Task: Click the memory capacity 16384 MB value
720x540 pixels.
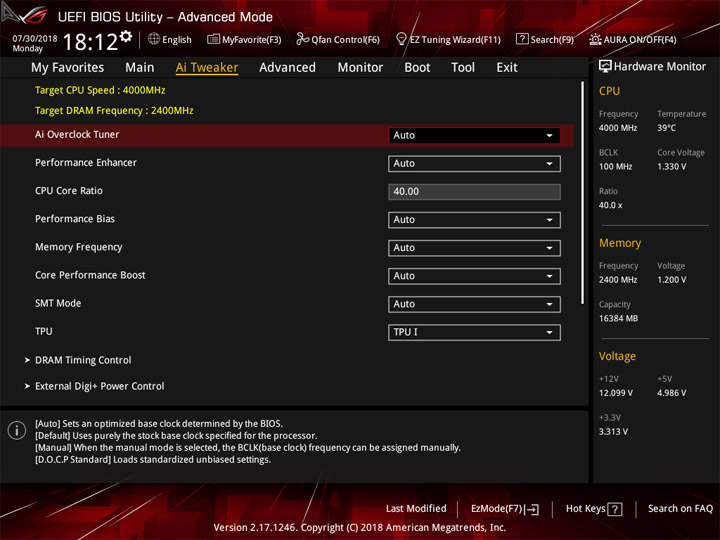Action: click(618, 318)
